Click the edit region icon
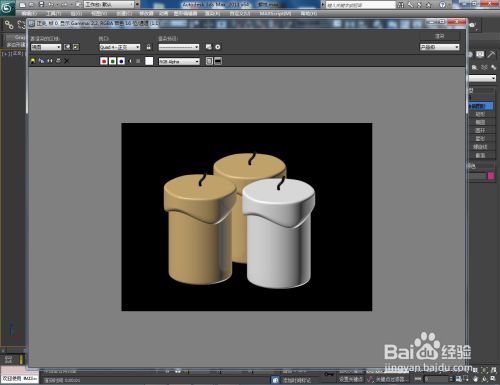Image resolution: width=500 pixels, height=385 pixels. point(67,47)
